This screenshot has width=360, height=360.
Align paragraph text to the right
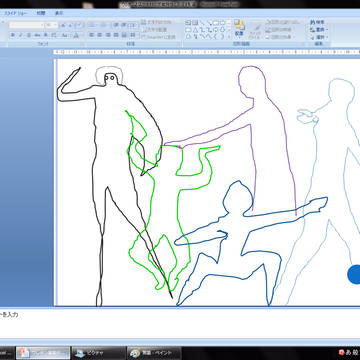click(x=108, y=35)
